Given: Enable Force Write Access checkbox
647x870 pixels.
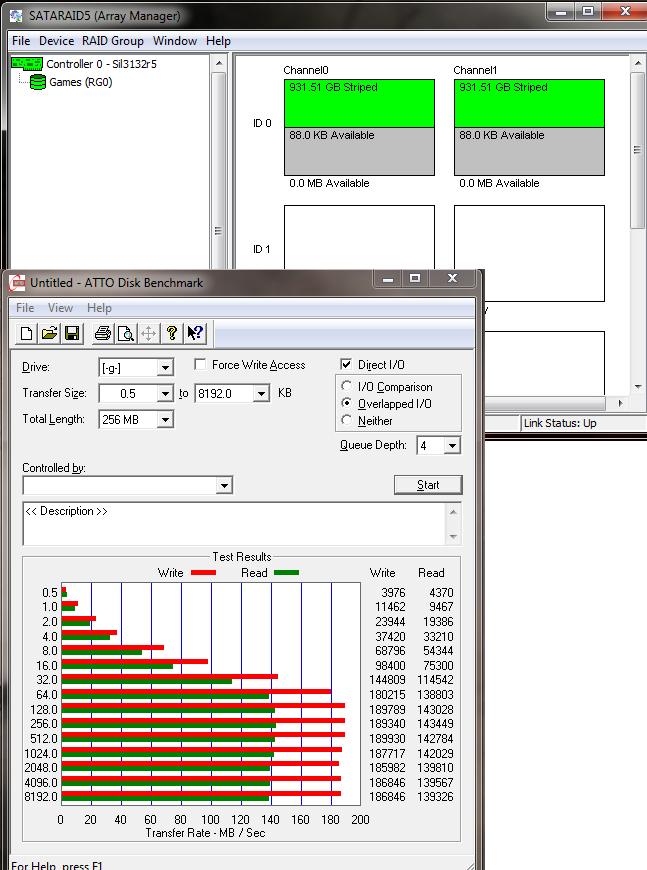Looking at the screenshot, I should pos(200,365).
